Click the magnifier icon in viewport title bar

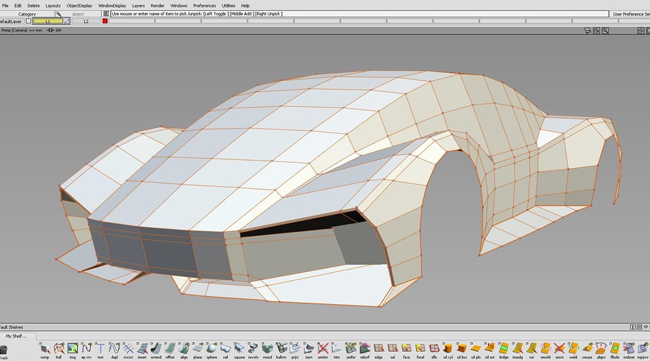click(605, 30)
